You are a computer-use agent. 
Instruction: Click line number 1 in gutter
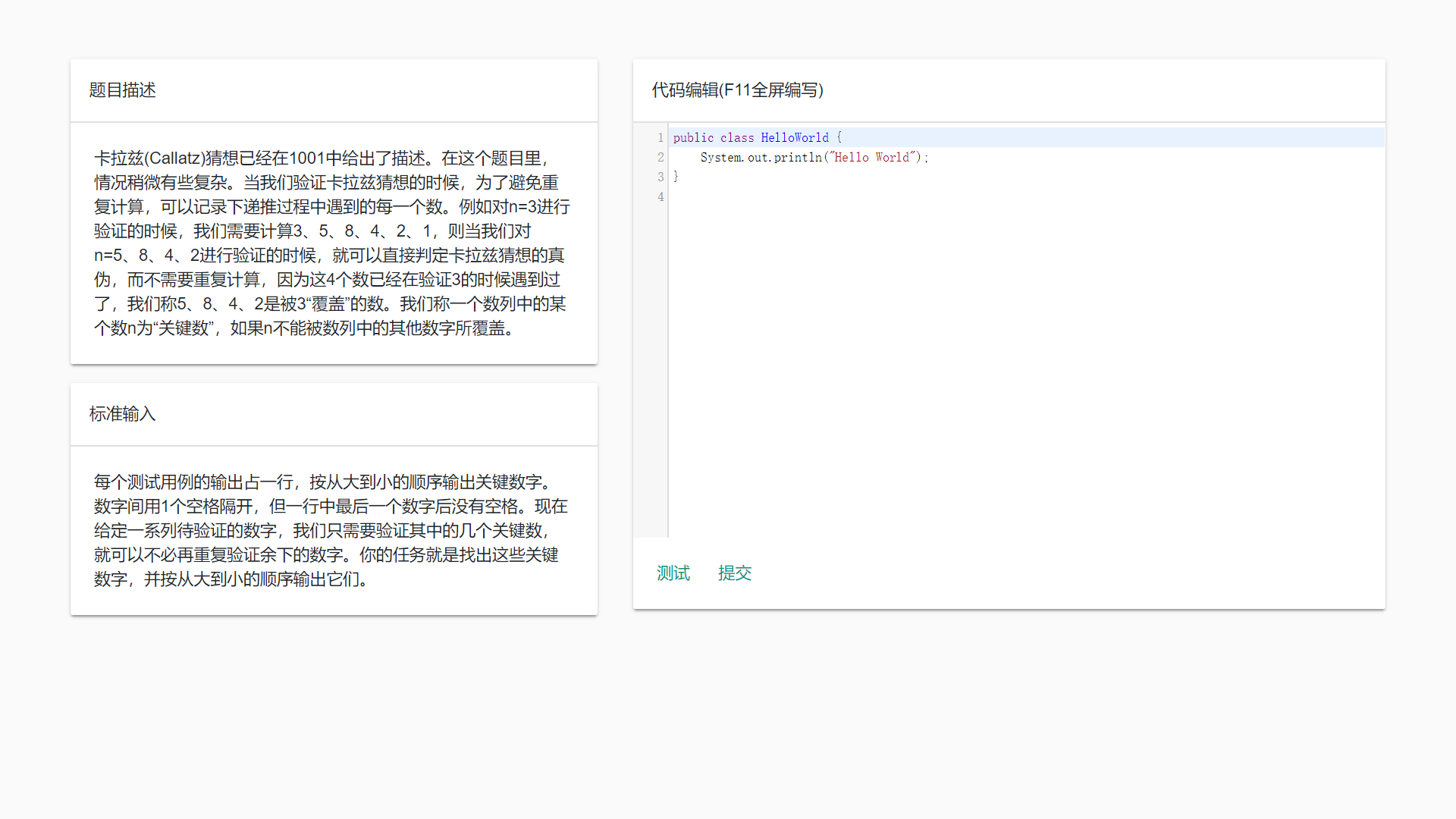click(661, 138)
